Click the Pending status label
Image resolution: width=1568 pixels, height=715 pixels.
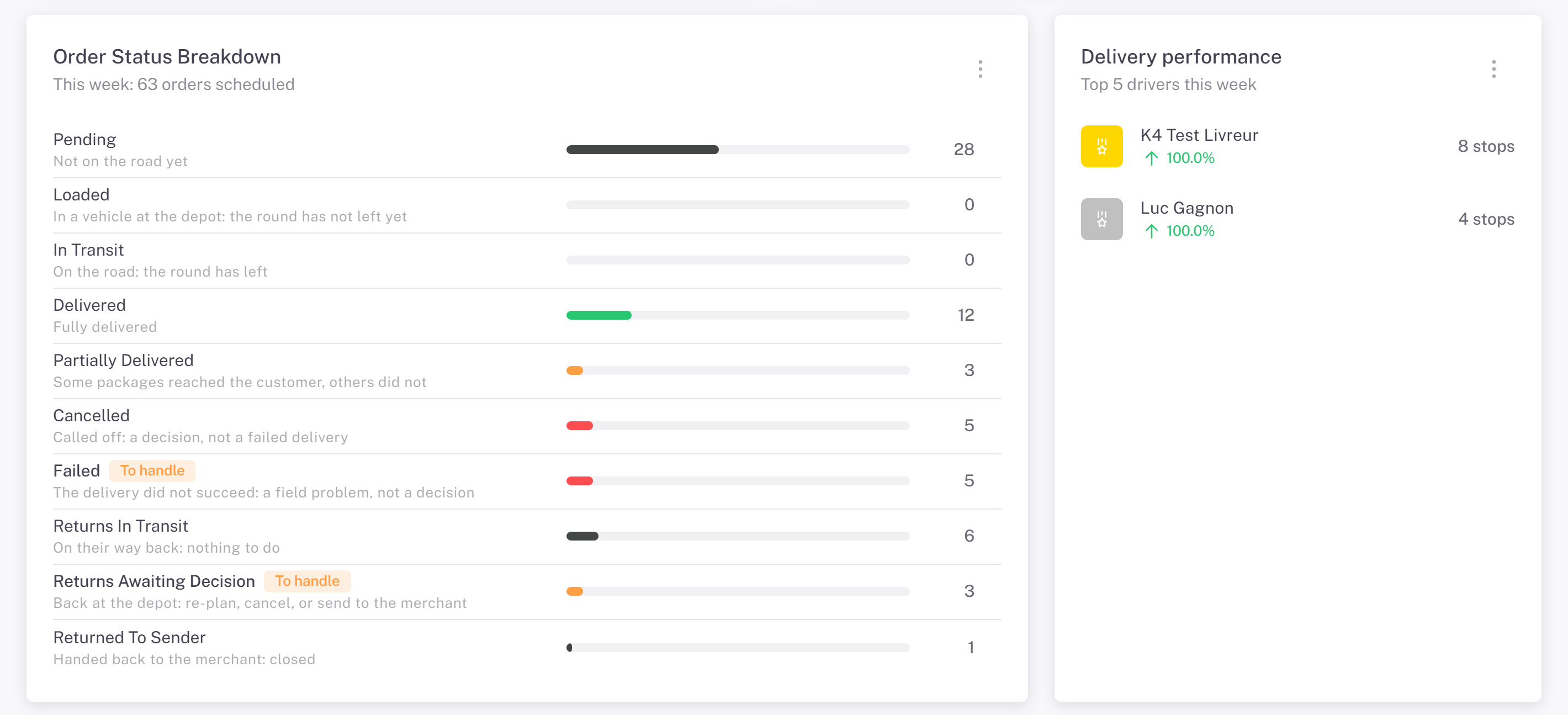84,140
